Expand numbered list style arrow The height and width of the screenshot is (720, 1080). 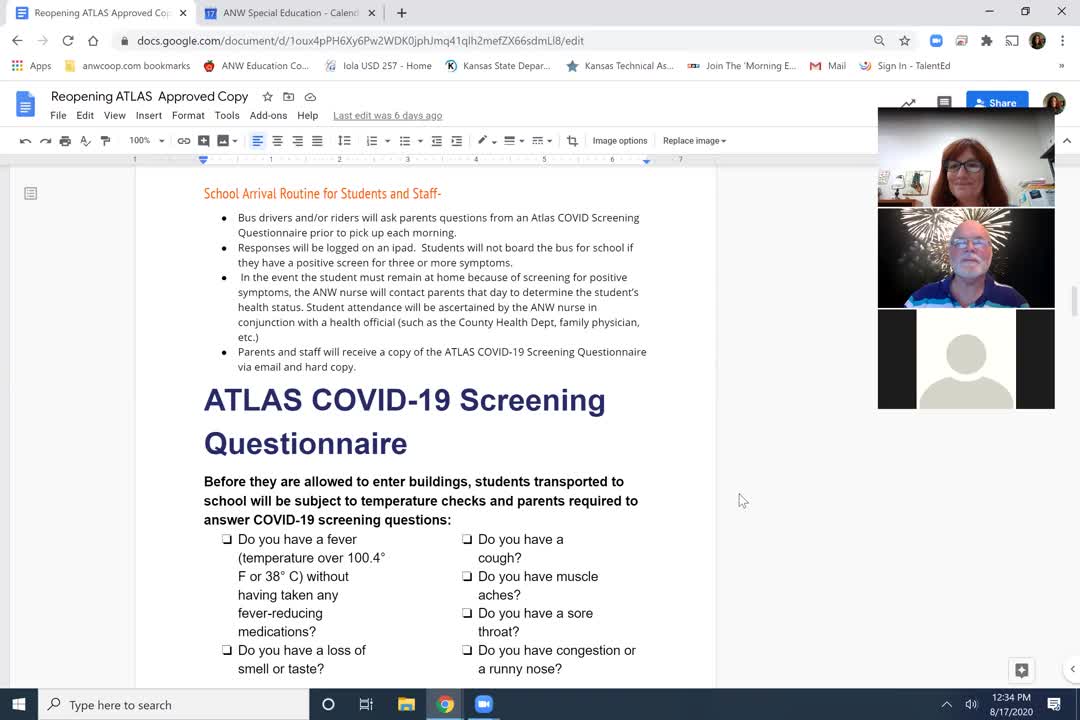(388, 141)
